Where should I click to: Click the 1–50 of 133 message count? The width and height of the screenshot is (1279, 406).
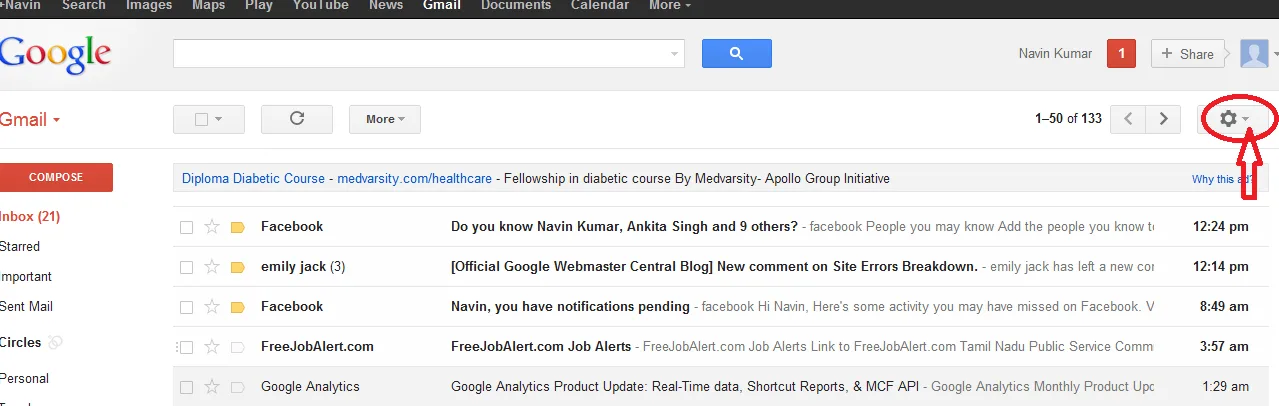click(1068, 119)
